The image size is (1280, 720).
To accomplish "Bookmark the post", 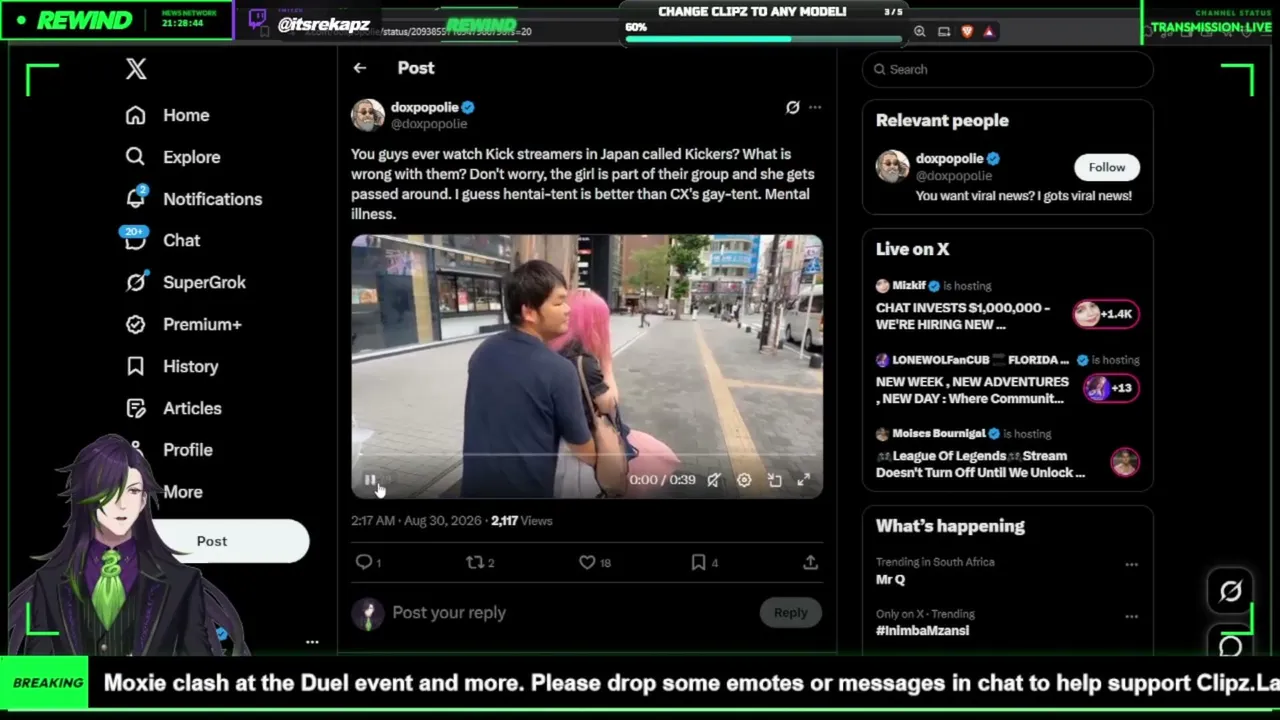I will [x=698, y=562].
